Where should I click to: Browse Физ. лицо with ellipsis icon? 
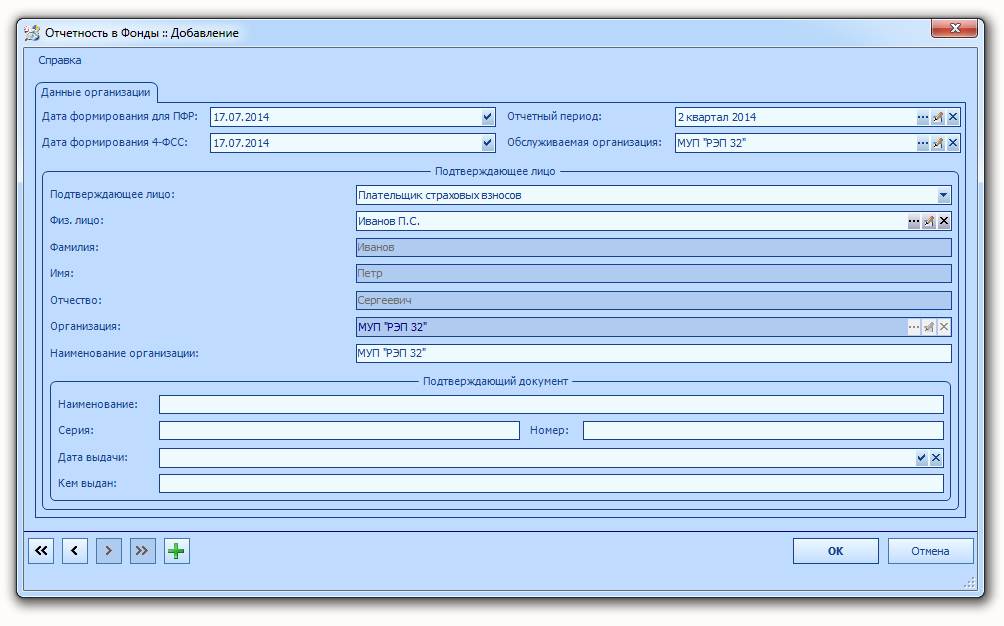point(914,221)
